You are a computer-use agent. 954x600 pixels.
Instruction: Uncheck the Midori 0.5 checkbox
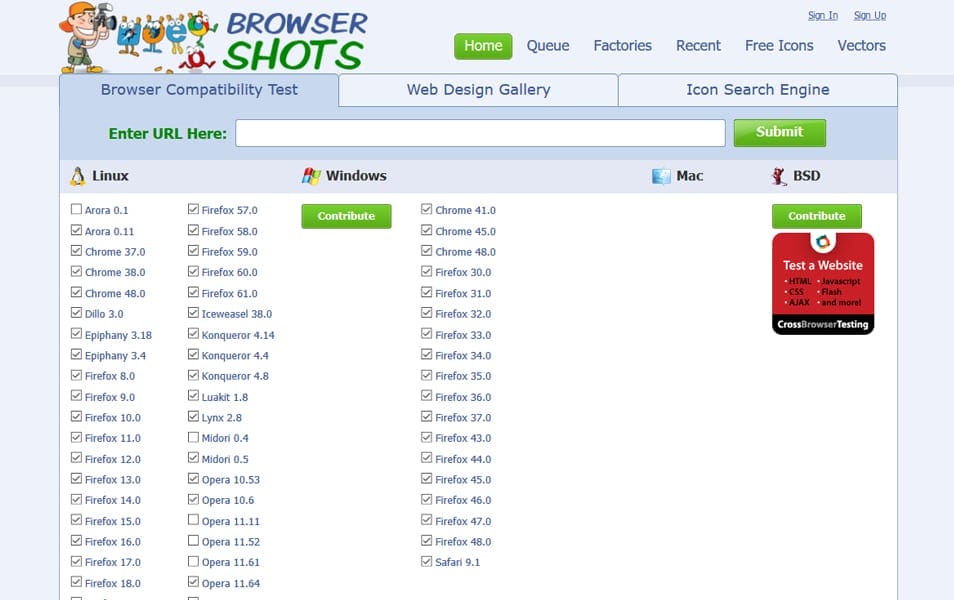pyautogui.click(x=193, y=458)
